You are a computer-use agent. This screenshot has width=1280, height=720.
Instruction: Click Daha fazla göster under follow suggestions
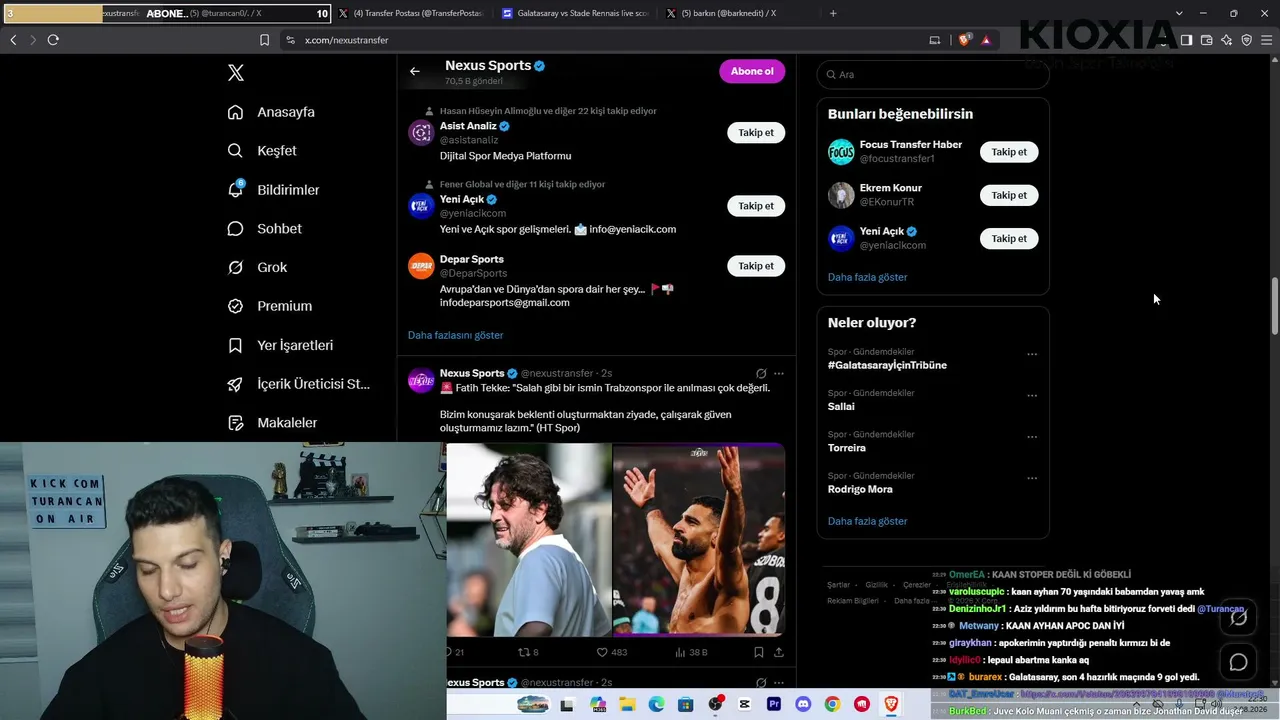867,277
